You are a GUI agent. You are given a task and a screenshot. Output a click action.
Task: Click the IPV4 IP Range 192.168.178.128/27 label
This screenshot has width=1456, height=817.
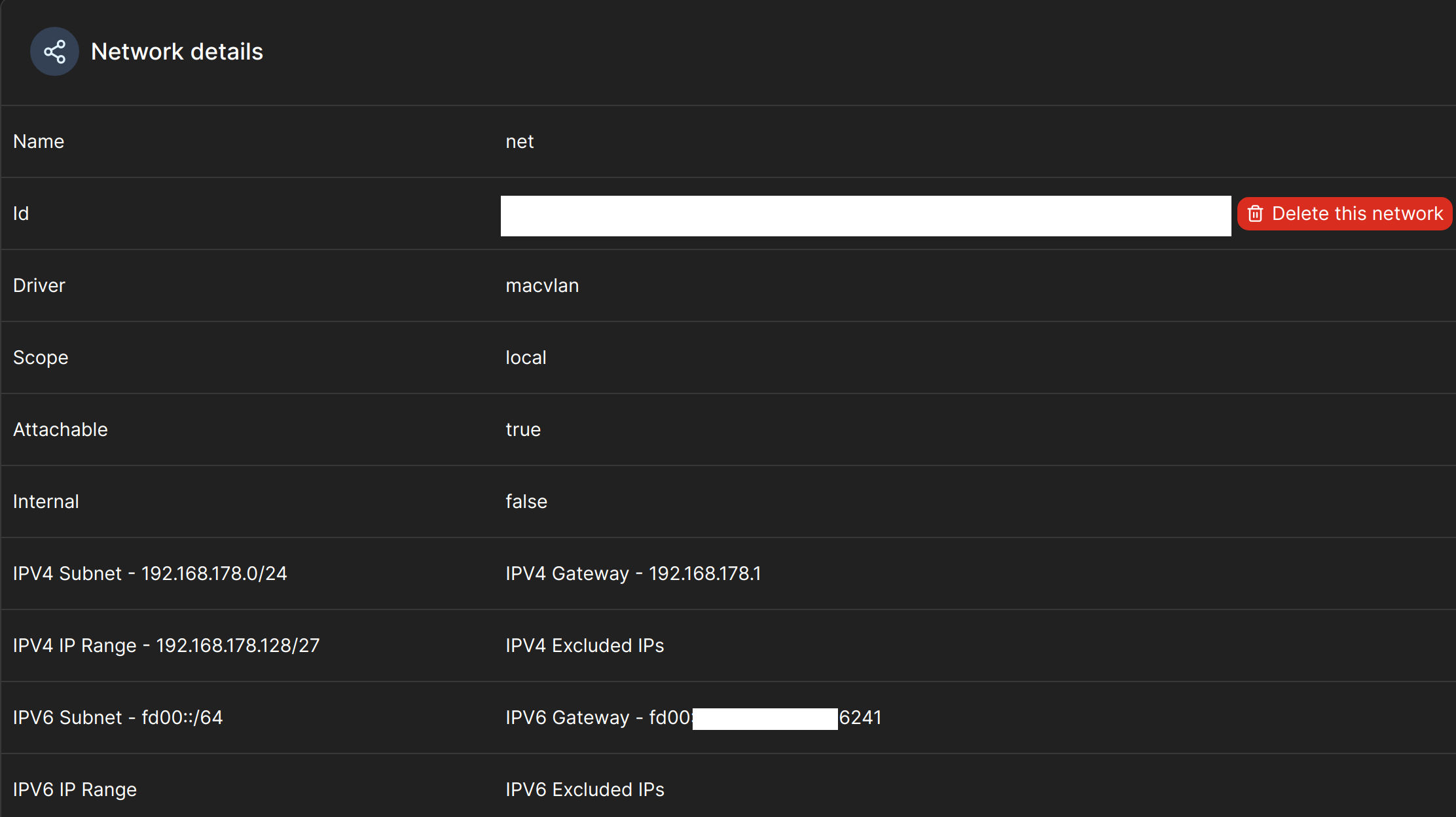166,645
